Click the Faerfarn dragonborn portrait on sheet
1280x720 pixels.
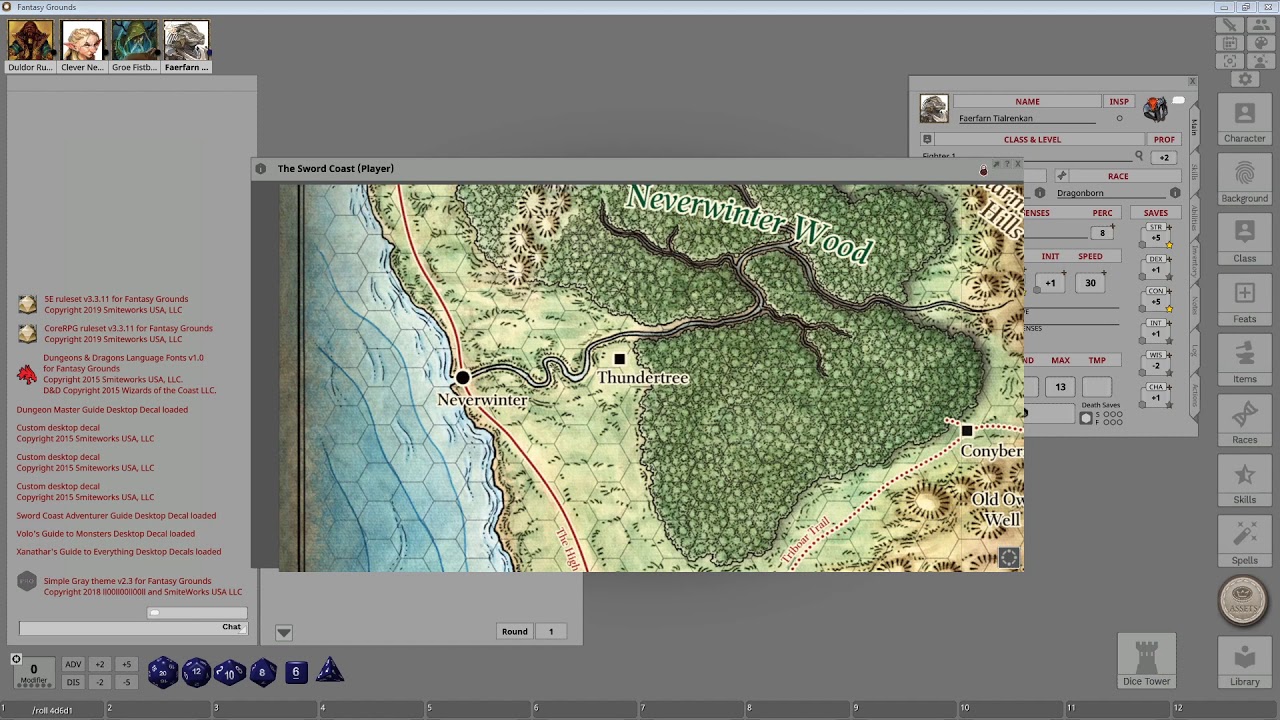(934, 108)
